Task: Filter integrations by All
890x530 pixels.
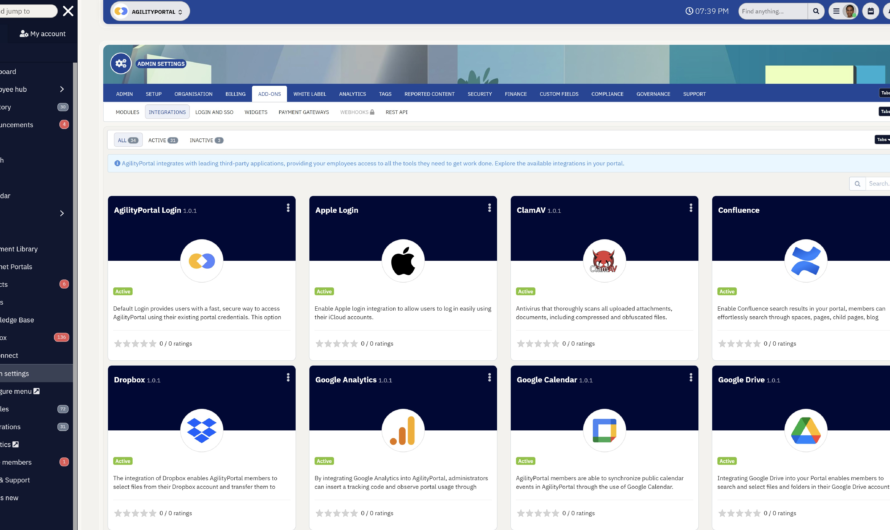Action: (x=128, y=140)
